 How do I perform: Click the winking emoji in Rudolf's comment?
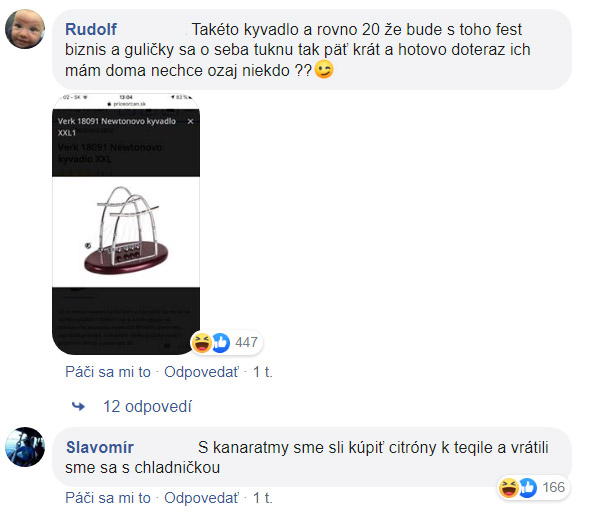pyautogui.click(x=324, y=70)
